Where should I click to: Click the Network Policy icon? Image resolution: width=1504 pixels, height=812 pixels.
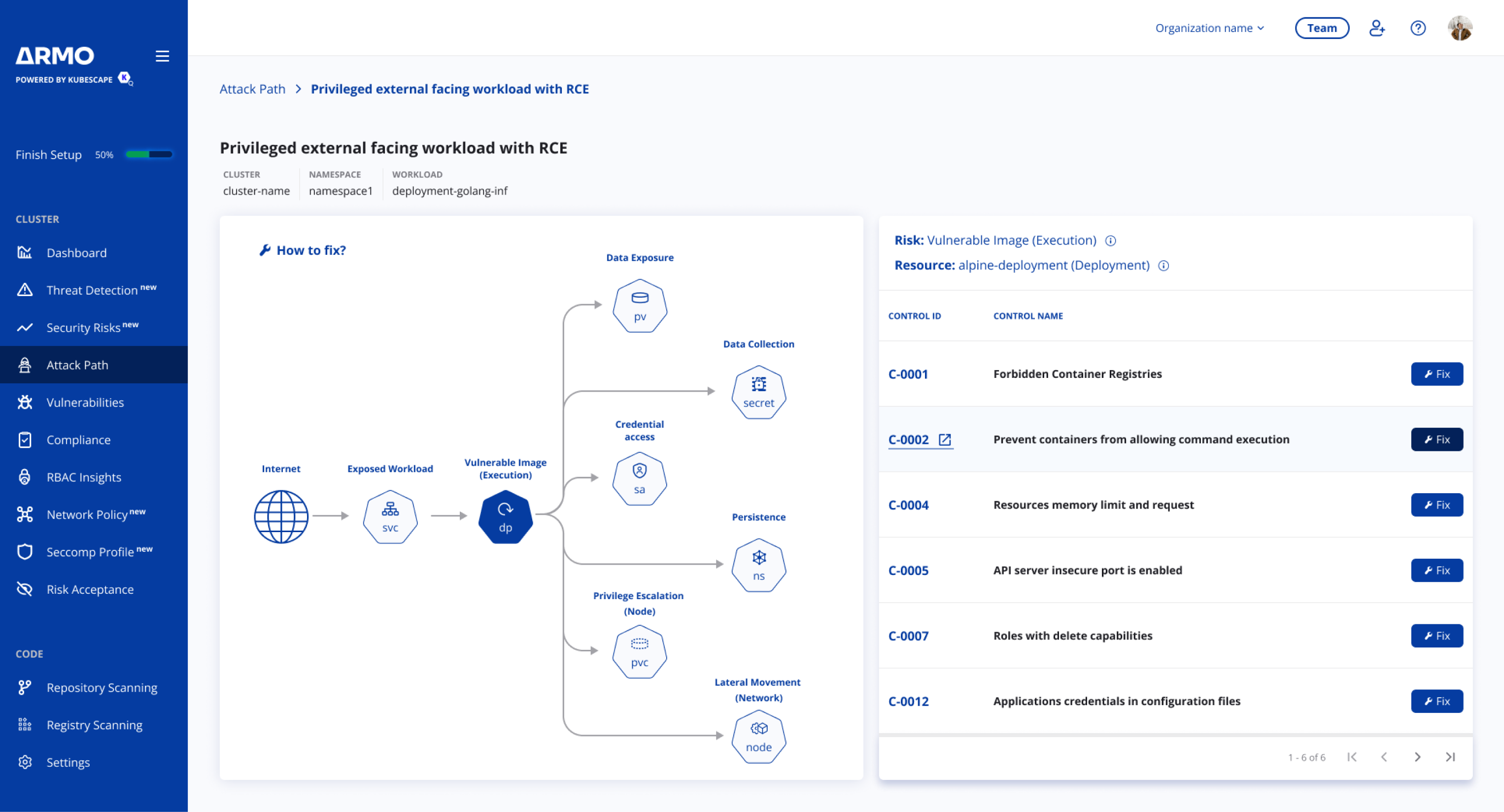[x=25, y=514]
